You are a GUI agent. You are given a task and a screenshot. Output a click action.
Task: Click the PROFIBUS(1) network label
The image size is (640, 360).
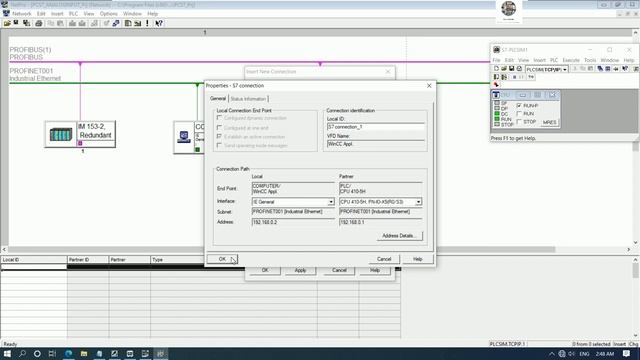coord(30,50)
